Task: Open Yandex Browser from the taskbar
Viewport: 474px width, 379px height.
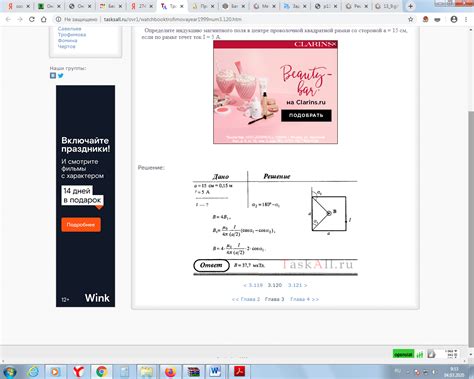Action: tap(79, 371)
